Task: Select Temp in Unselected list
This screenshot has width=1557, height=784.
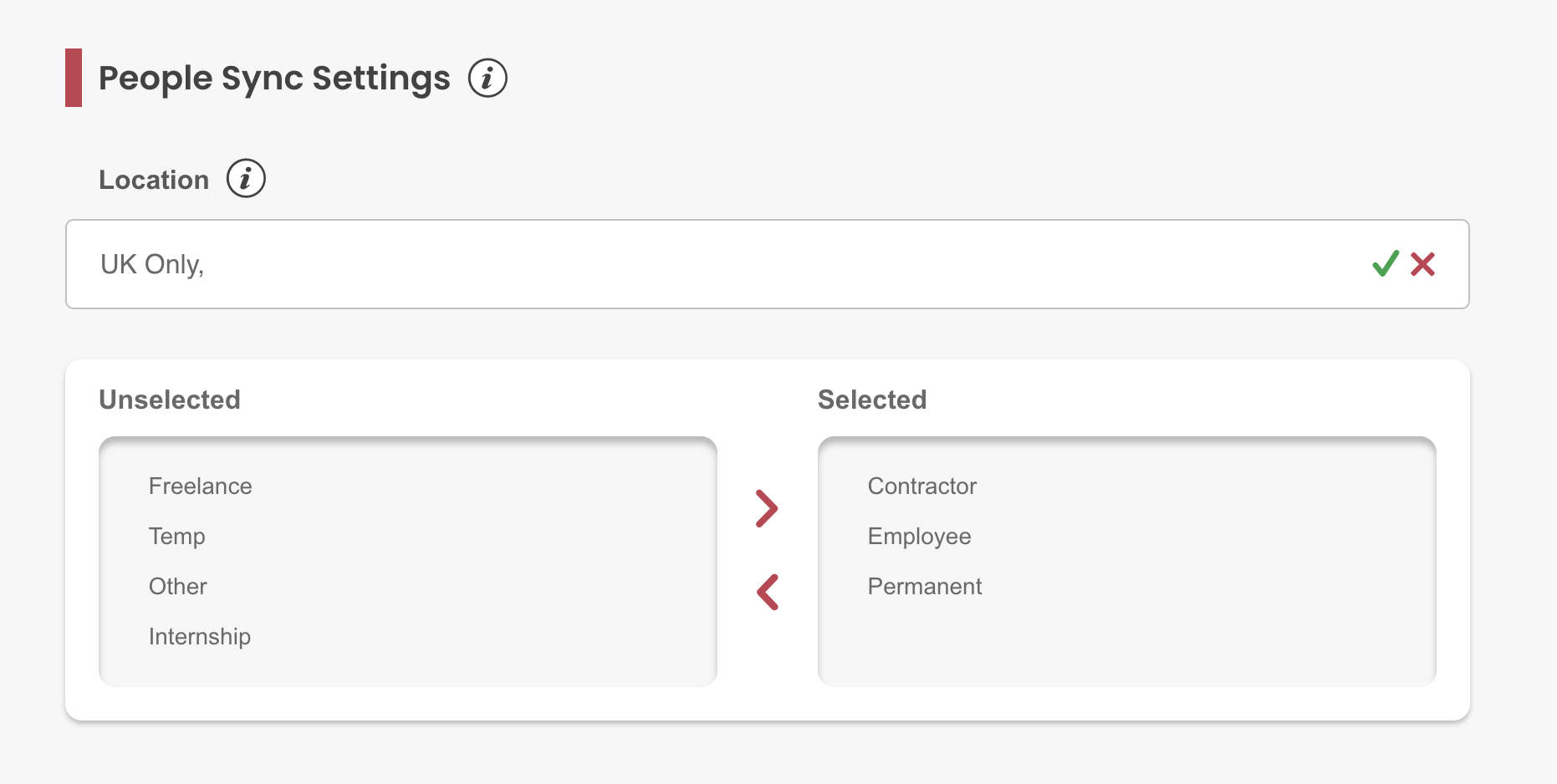Action: point(177,537)
